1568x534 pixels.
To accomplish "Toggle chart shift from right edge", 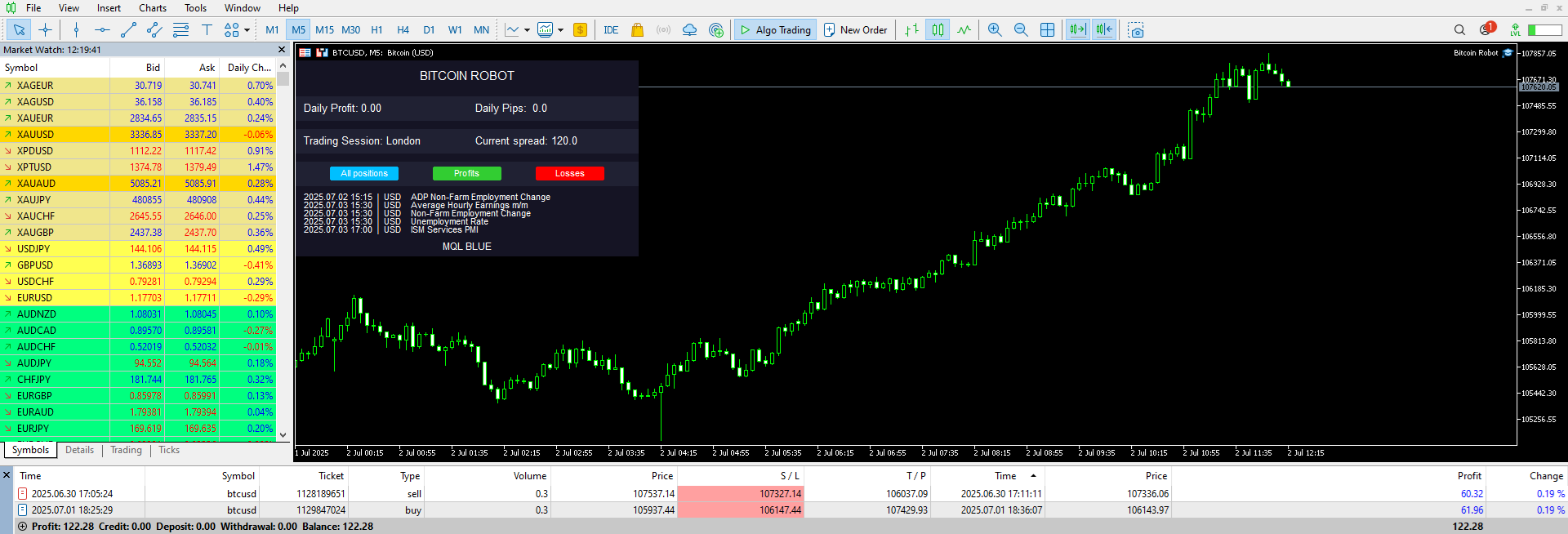I will point(1104,30).
